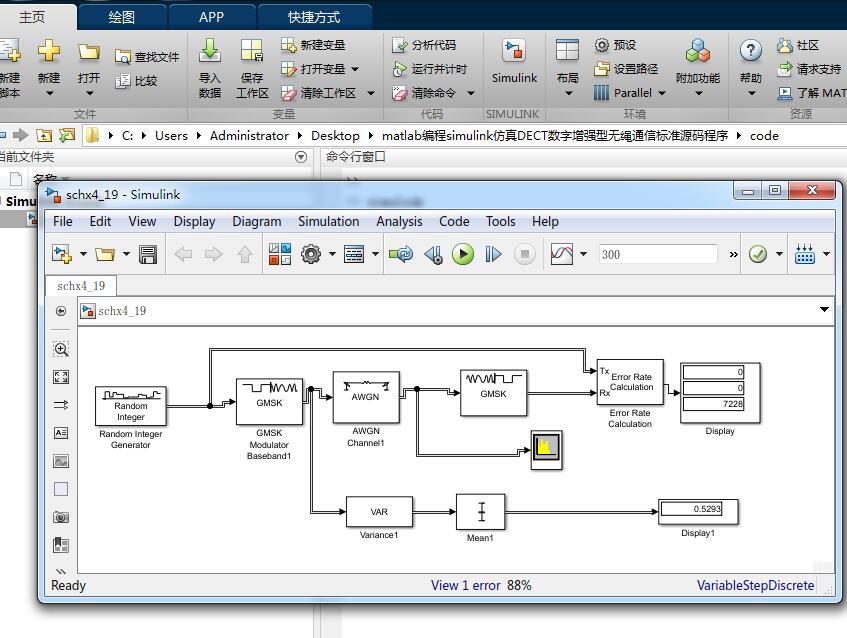Expand the Data Inspector dropdown arrow

coord(583,254)
